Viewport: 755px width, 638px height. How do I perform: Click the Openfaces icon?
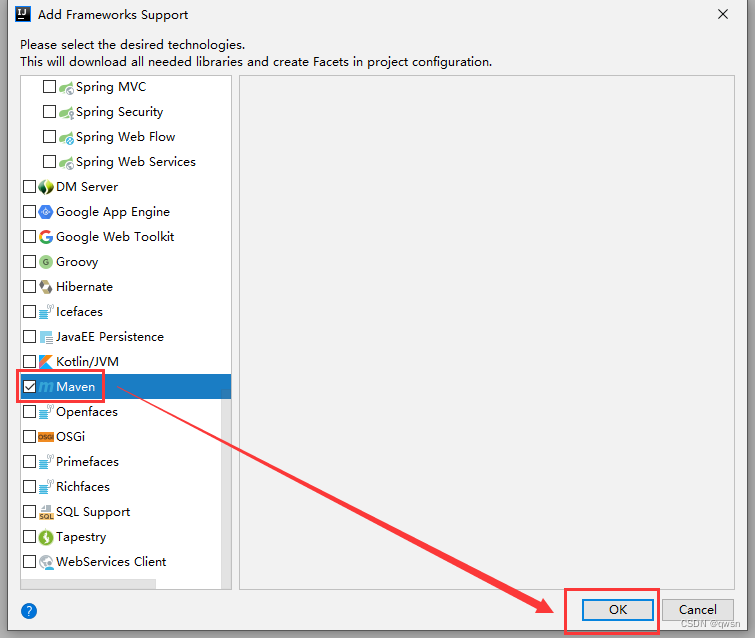(46, 412)
